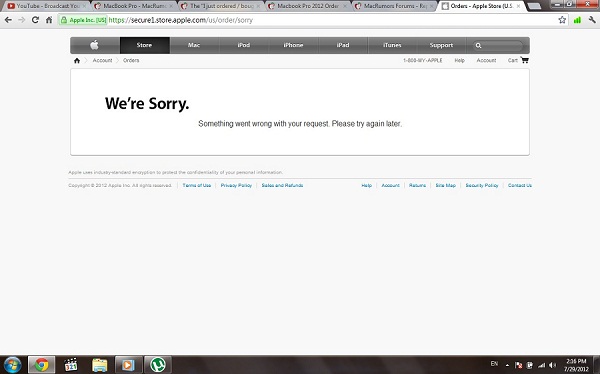Click Account in the footer links

click(x=390, y=185)
